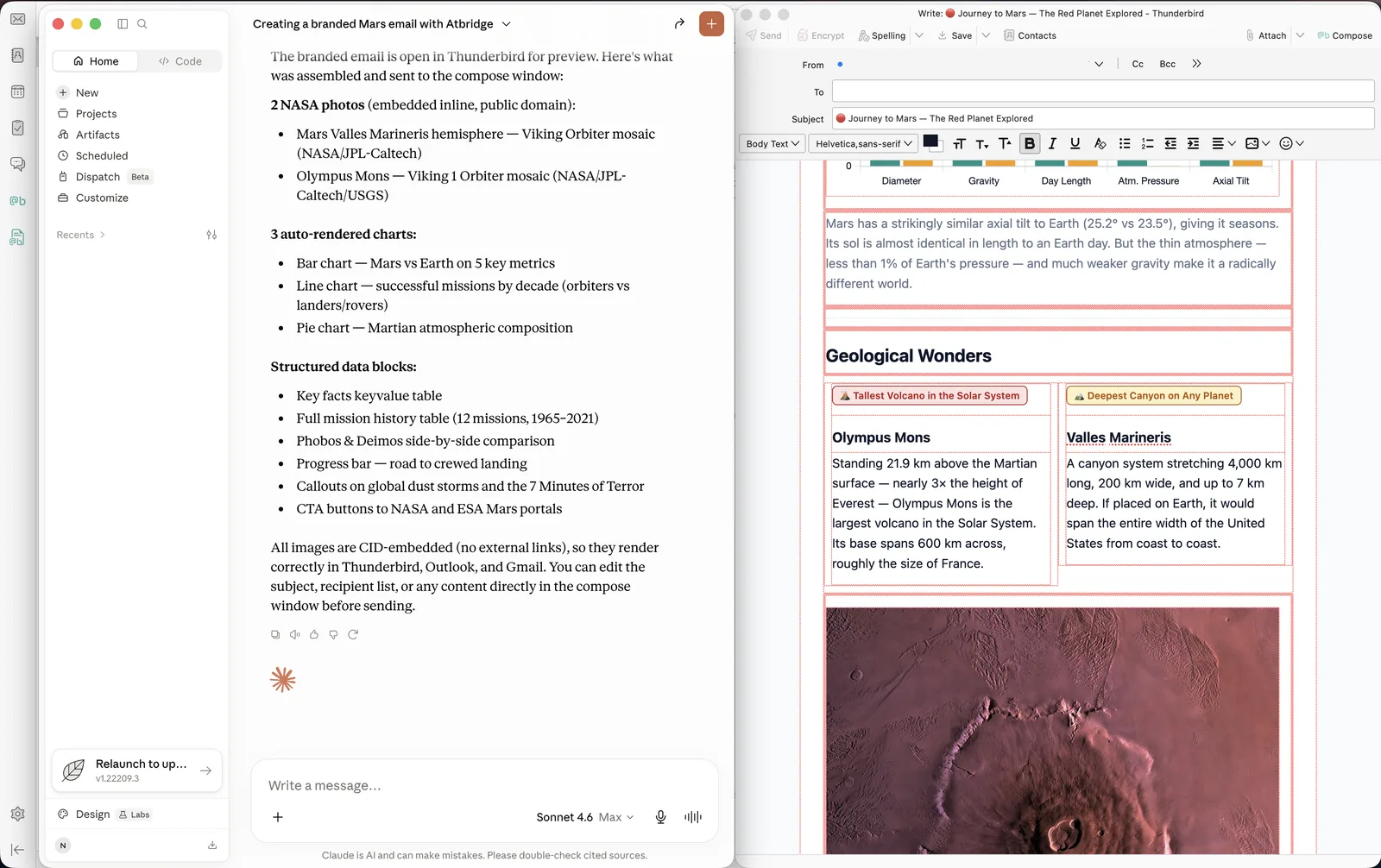Screen dimensions: 1381x868
Task: Add a Bcc field in Thunderbird
Action: (1167, 64)
